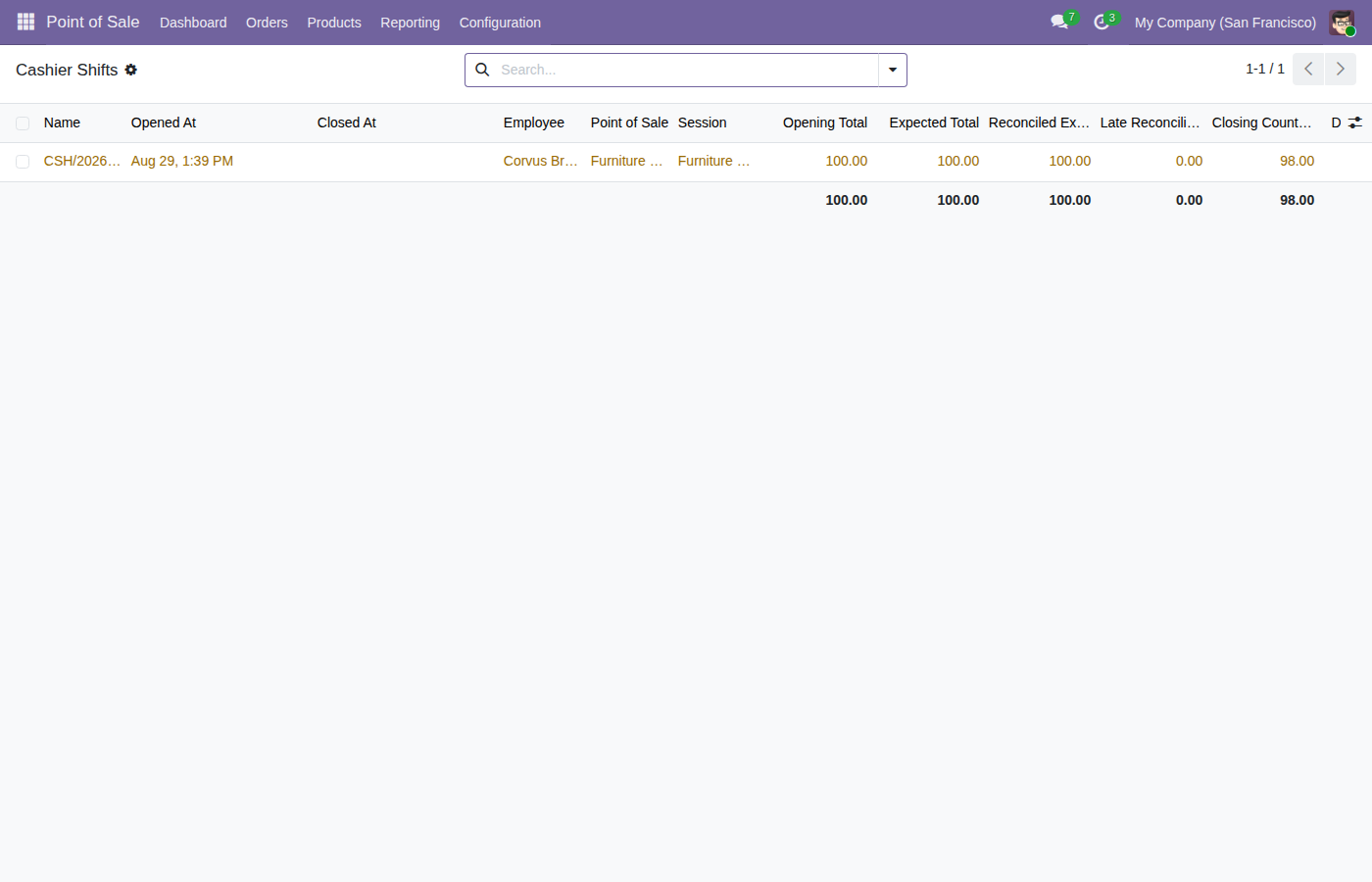Screen dimensions: 1372x882
Task: Open the conversations messages icon
Action: 1059,22
